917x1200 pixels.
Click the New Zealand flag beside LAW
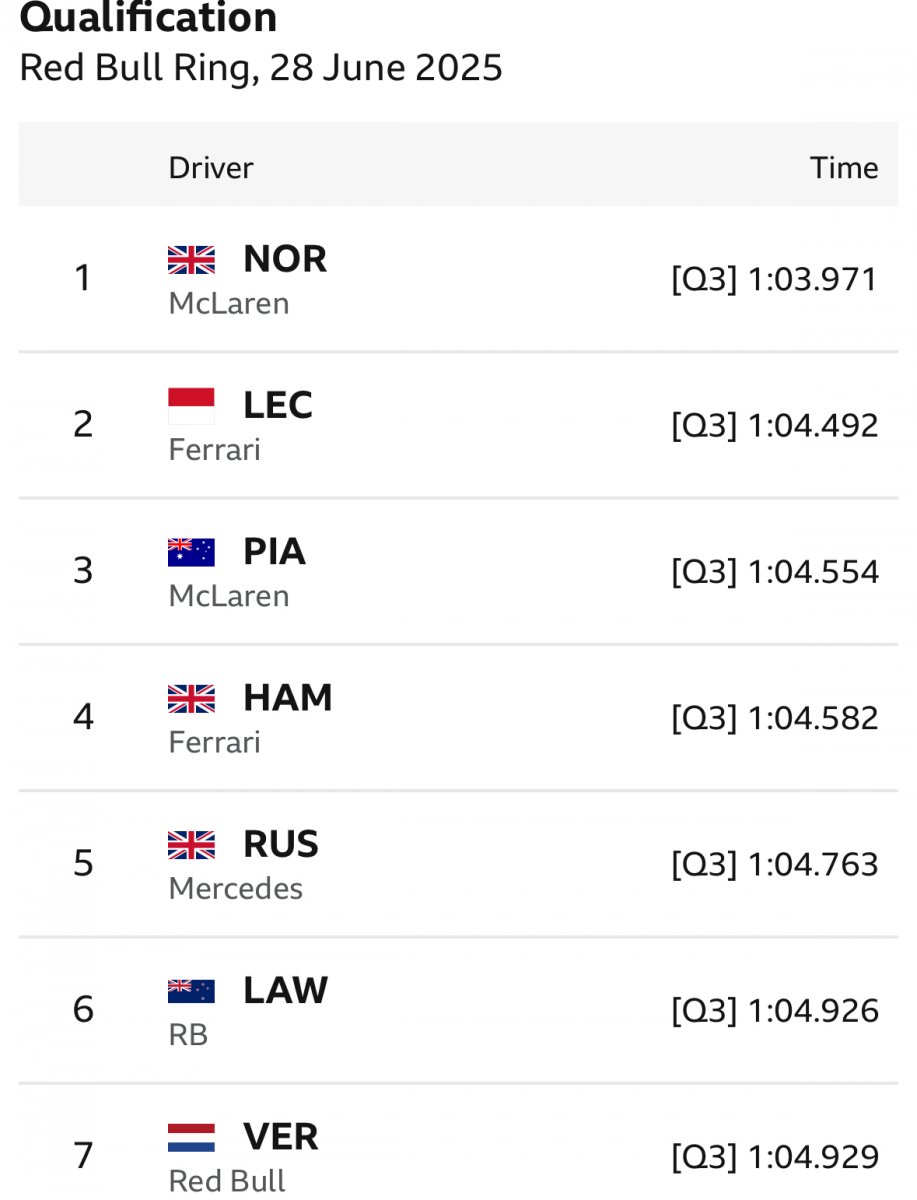point(191,991)
